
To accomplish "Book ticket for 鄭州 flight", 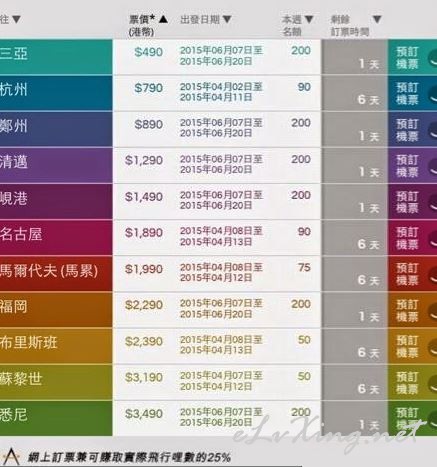I will click(x=412, y=130).
